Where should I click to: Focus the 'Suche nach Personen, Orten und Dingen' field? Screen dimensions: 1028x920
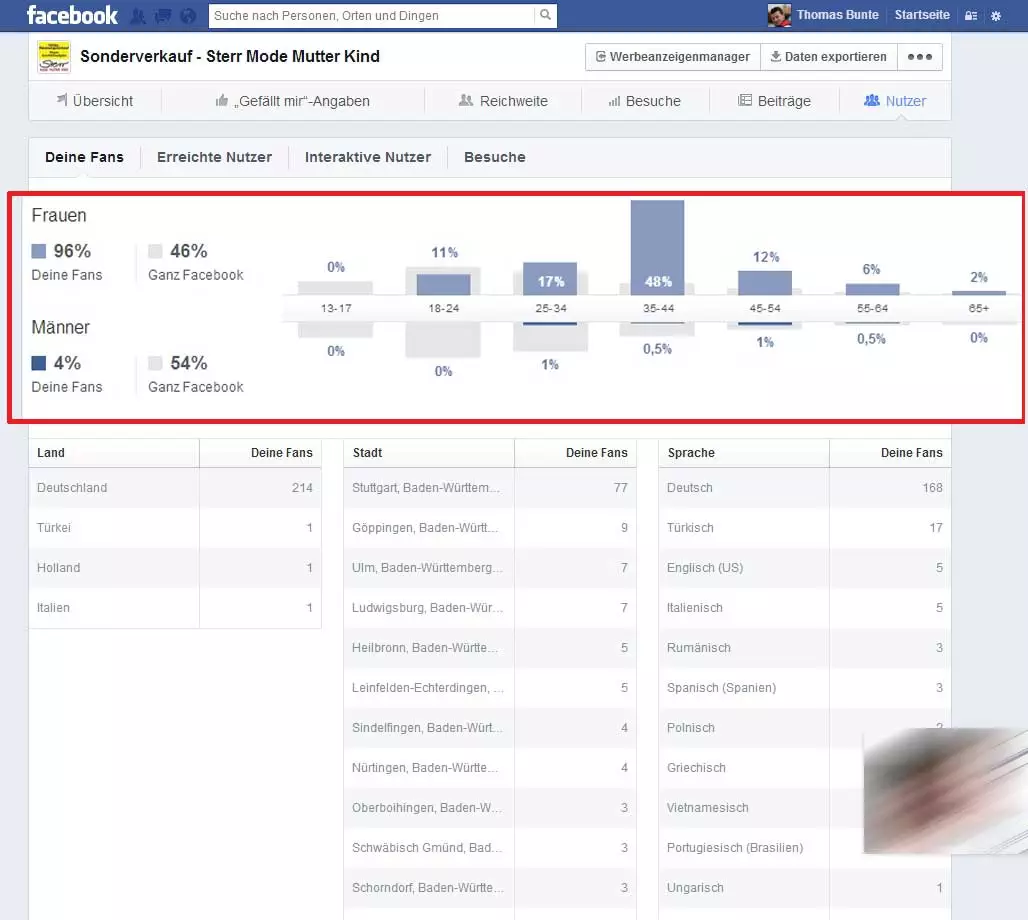[372, 16]
